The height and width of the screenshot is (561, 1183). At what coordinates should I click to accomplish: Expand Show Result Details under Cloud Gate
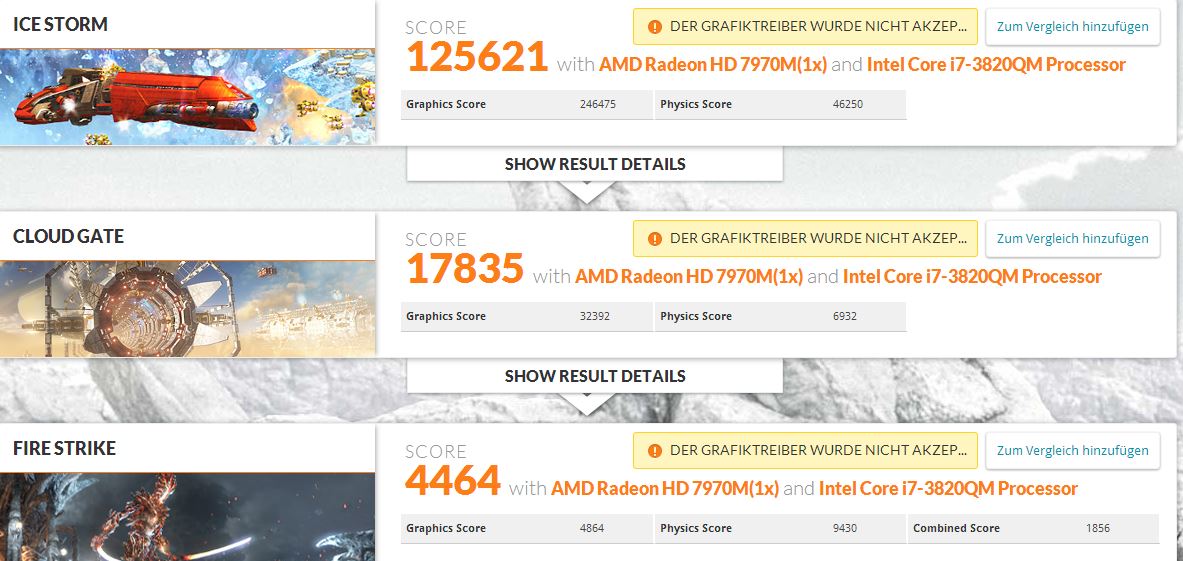click(x=595, y=376)
